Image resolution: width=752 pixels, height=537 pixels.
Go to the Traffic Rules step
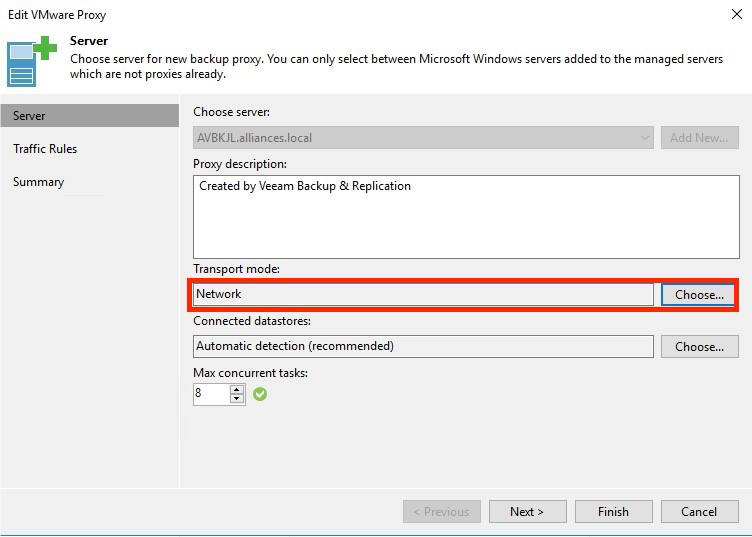point(45,149)
